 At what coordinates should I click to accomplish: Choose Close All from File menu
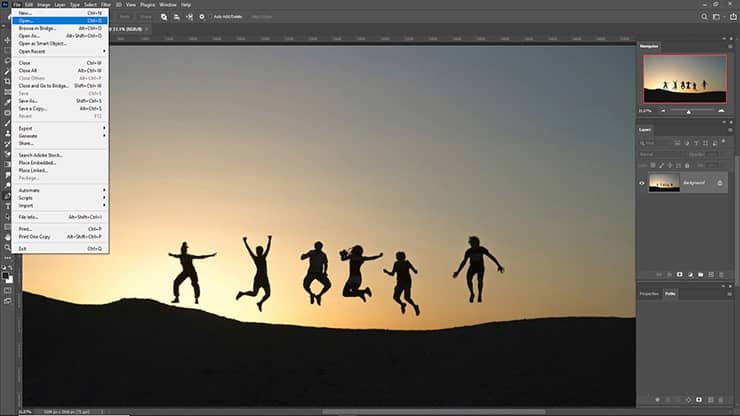(60, 70)
